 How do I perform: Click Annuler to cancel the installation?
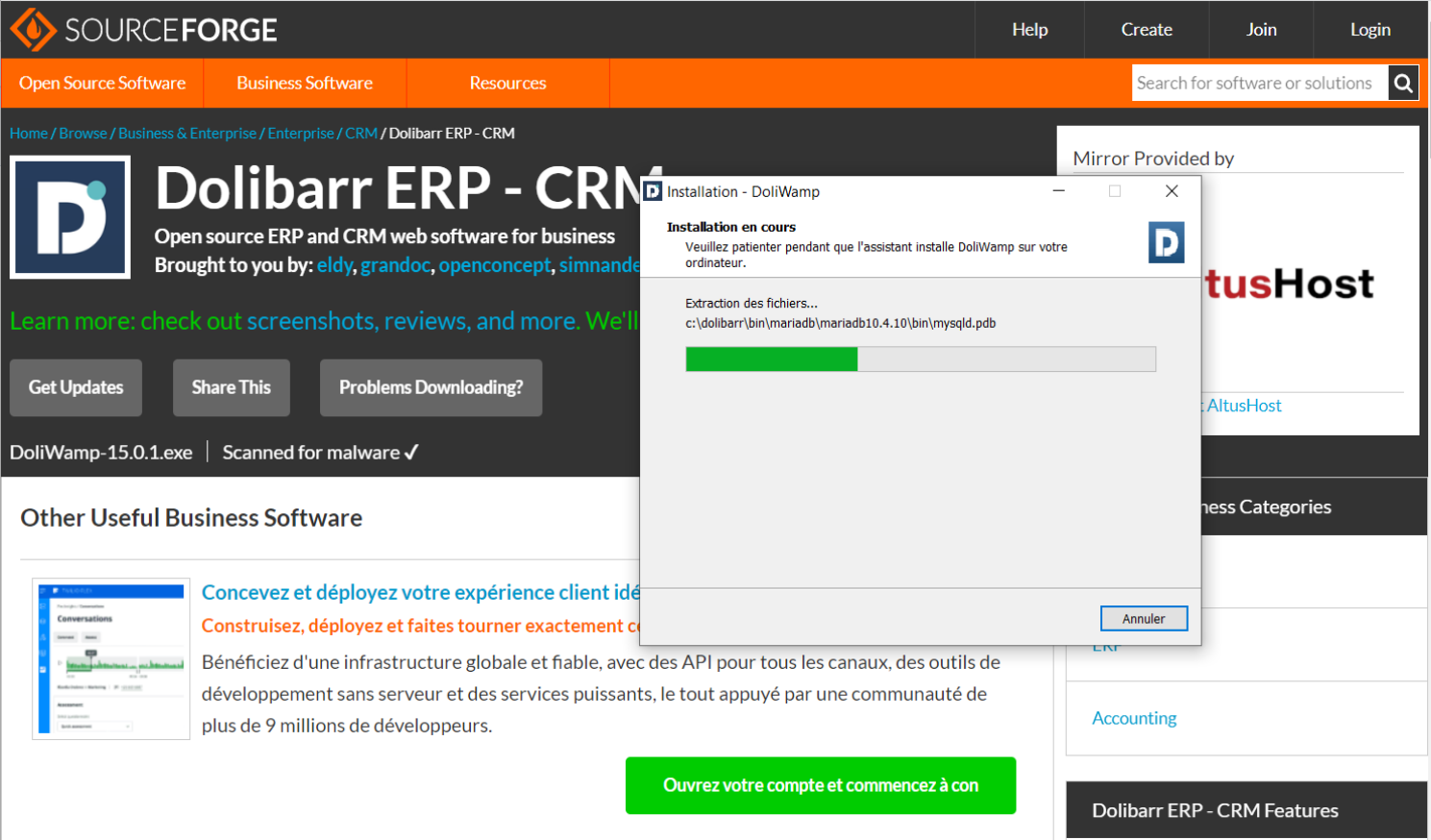click(1144, 619)
